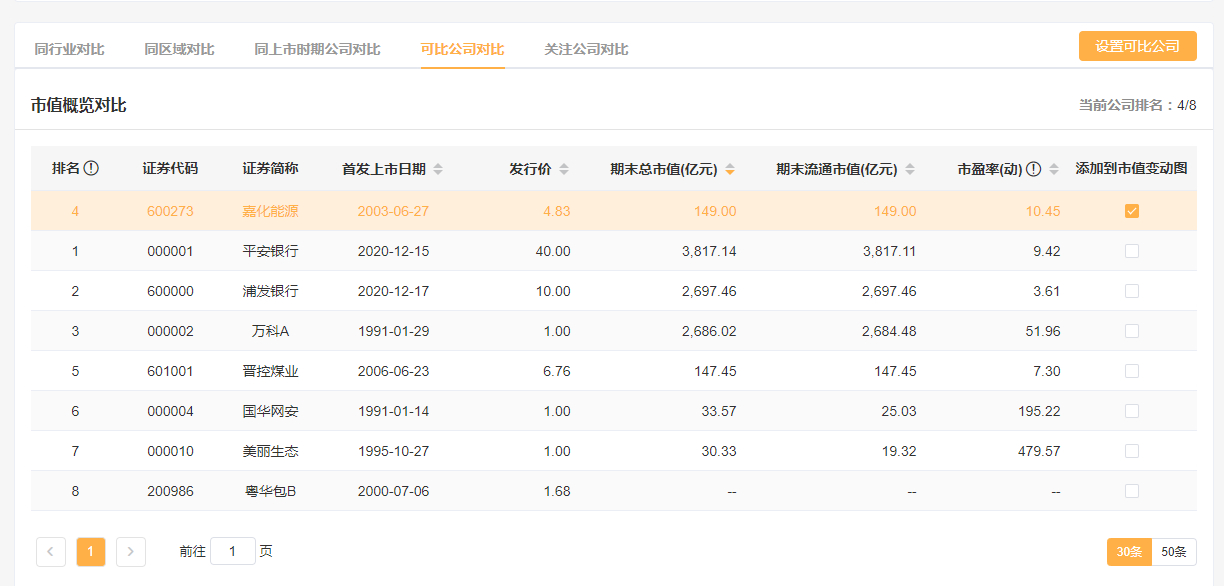The image size is (1224, 586).
Task: Enable checkbox for 万科A row
Action: tap(1131, 331)
